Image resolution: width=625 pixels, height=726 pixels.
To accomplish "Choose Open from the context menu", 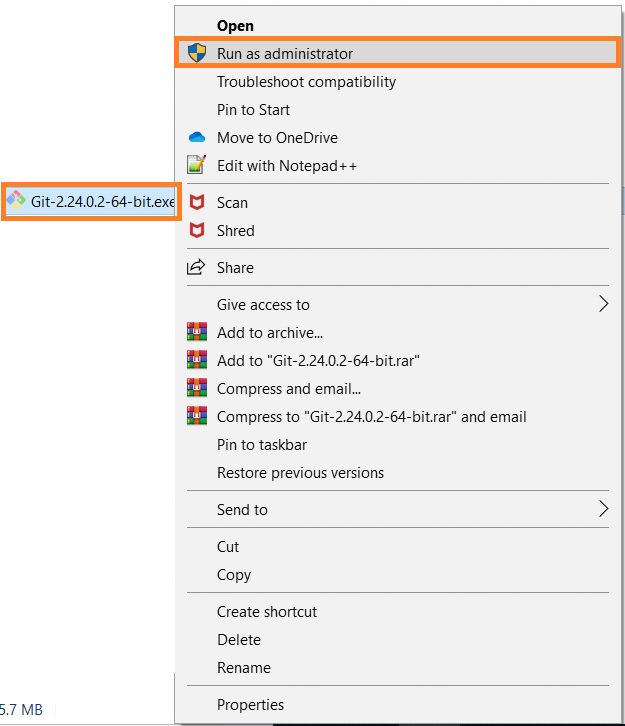I will 236,26.
